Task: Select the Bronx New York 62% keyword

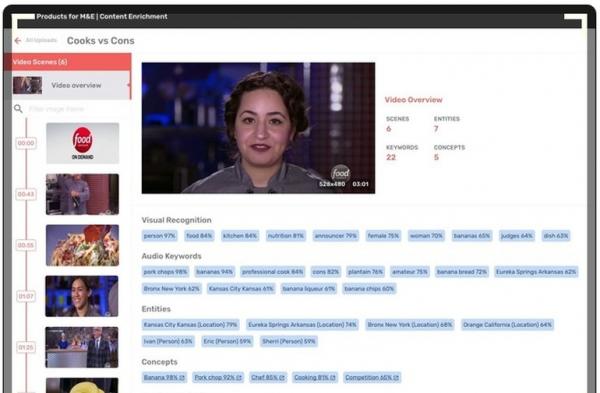Action: click(171, 289)
